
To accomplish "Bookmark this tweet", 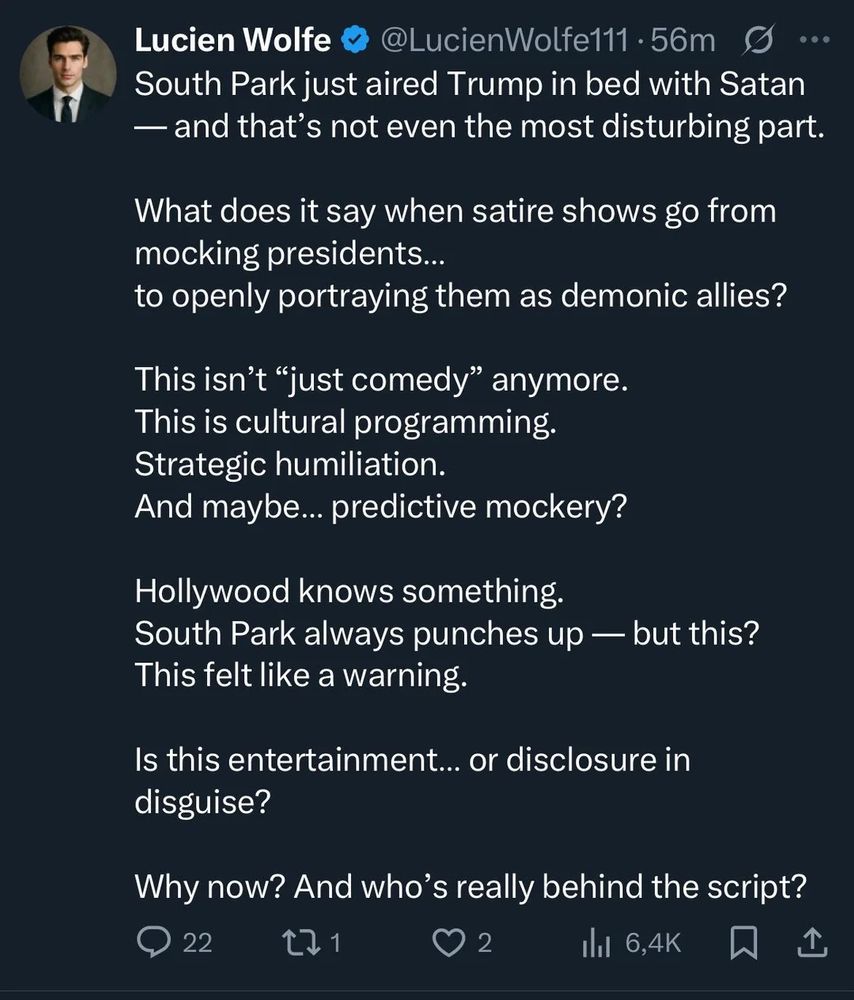I will coord(744,943).
